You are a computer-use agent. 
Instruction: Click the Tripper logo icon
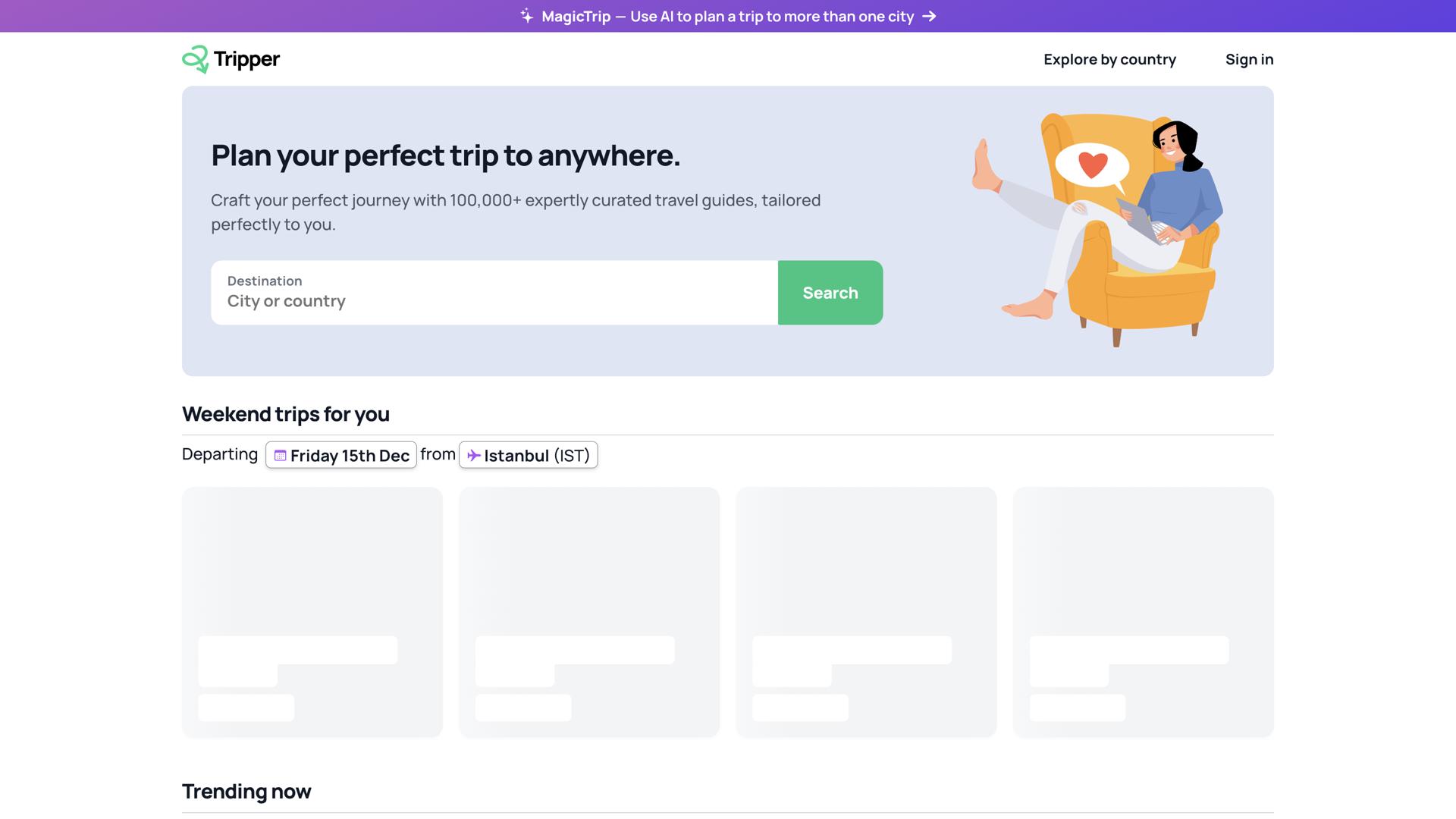coord(196,59)
